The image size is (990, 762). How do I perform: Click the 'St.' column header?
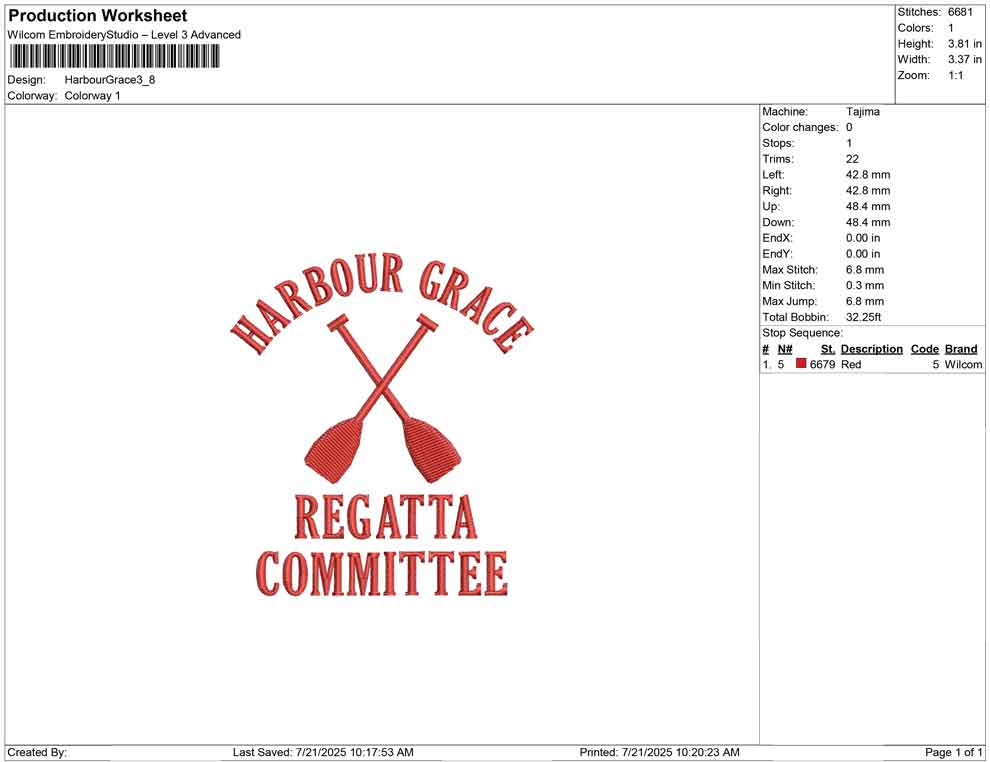pyautogui.click(x=828, y=348)
